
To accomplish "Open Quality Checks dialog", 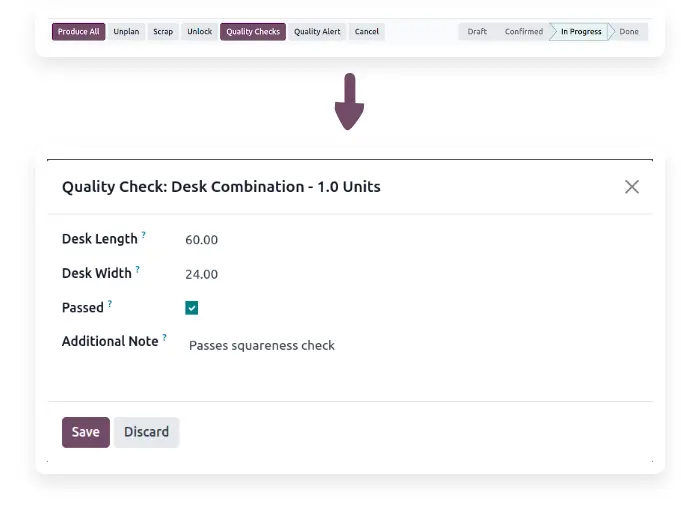I will tap(253, 32).
